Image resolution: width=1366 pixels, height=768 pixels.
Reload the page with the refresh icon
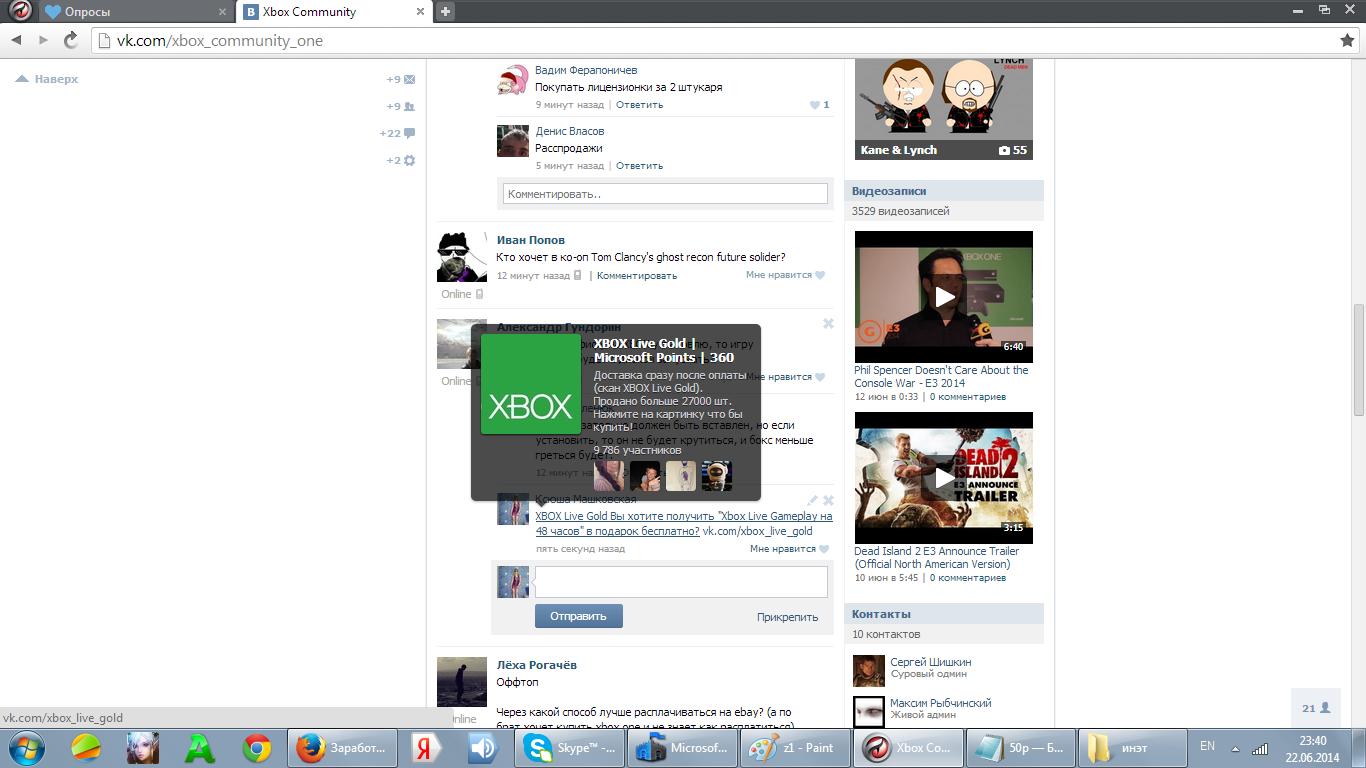[70, 40]
